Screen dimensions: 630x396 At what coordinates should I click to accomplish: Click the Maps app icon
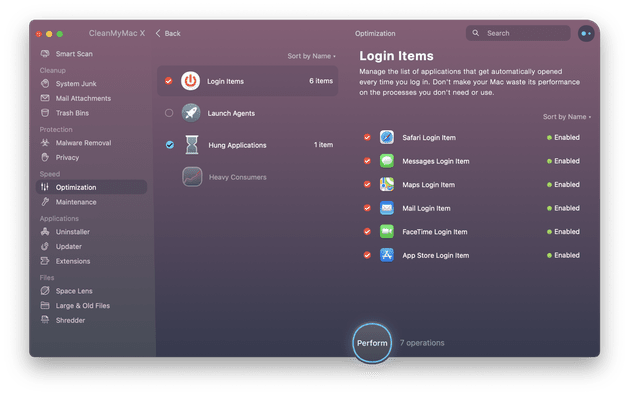tap(387, 184)
